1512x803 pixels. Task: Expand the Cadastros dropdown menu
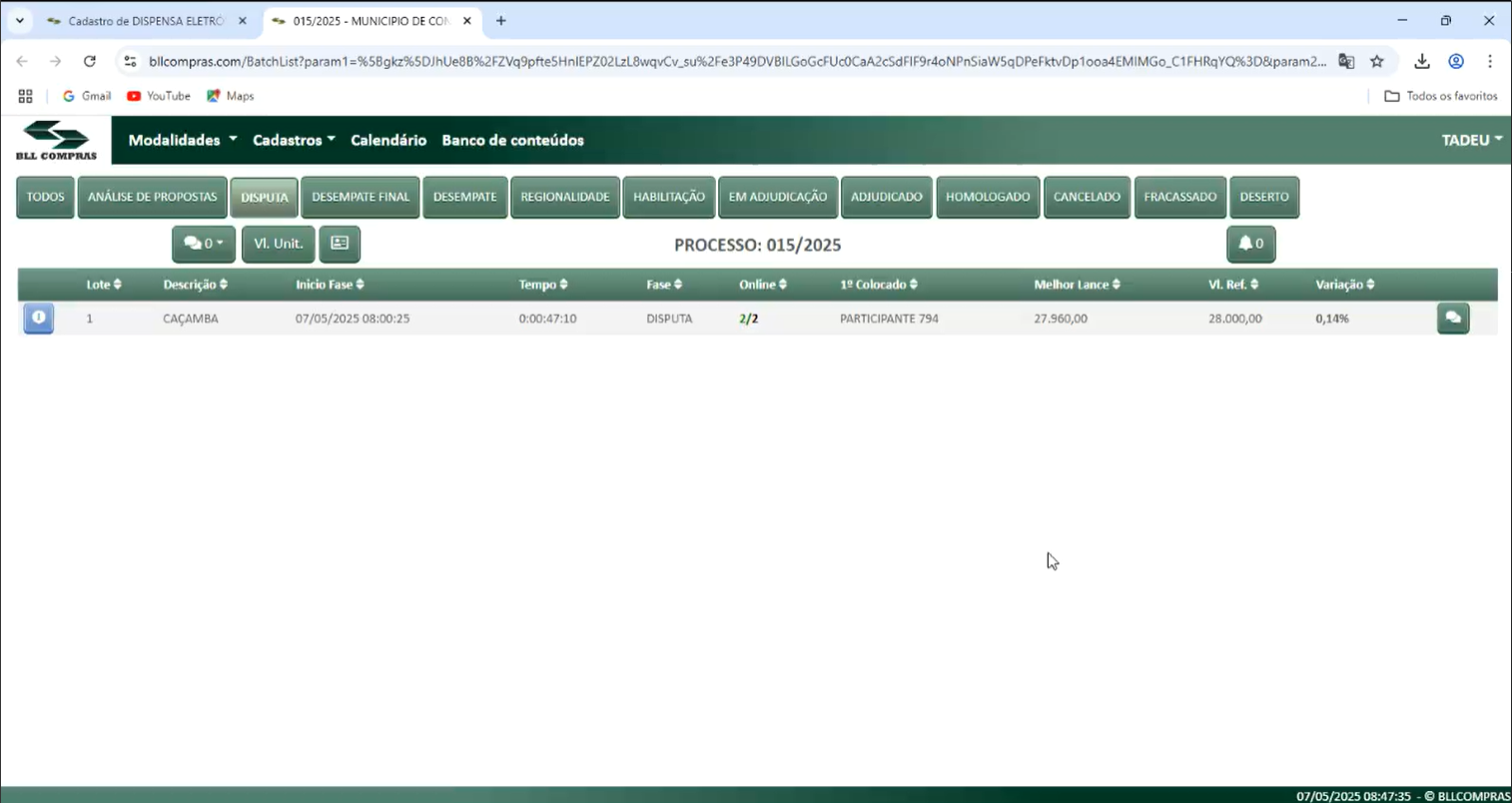click(x=294, y=140)
